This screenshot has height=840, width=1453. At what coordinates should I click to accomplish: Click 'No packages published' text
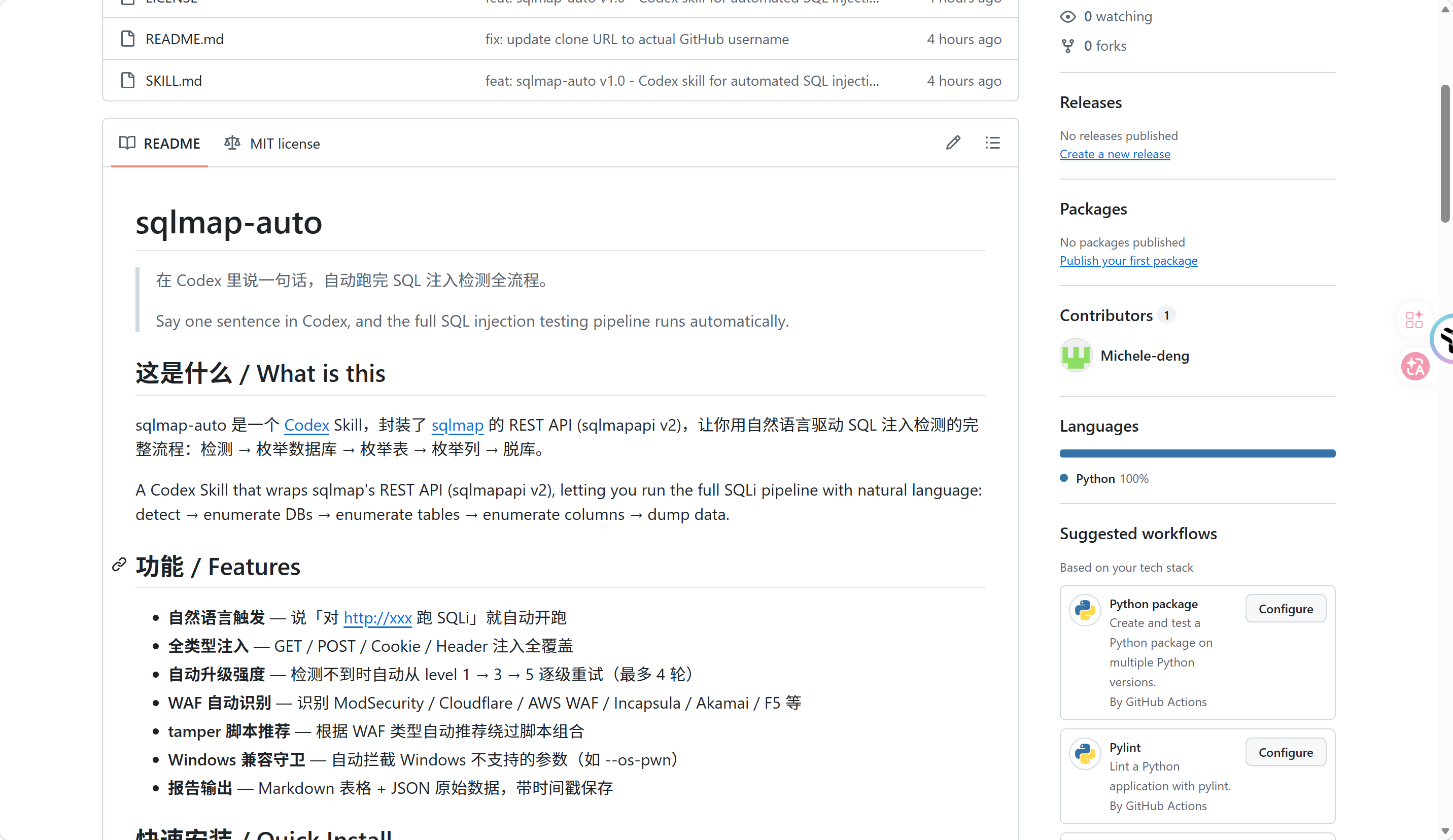point(1122,242)
